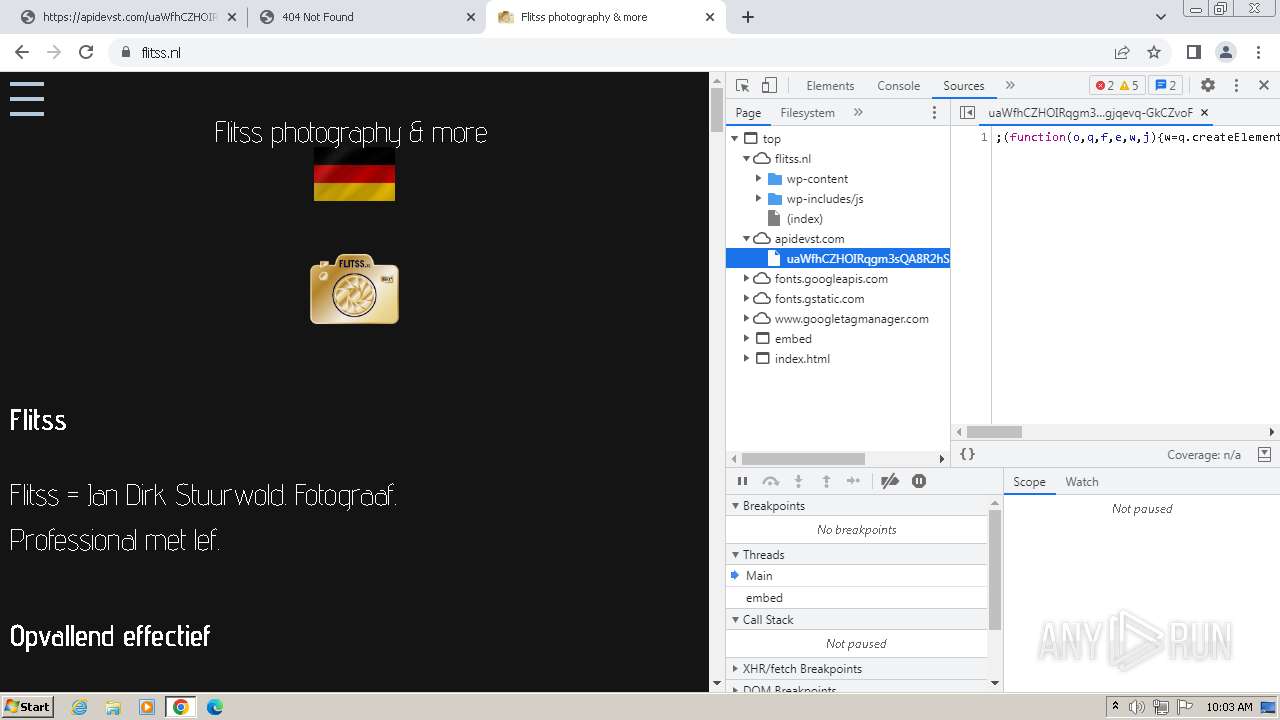The image size is (1280, 720).
Task: Collapse the flitss.nl domain node
Action: (x=746, y=159)
